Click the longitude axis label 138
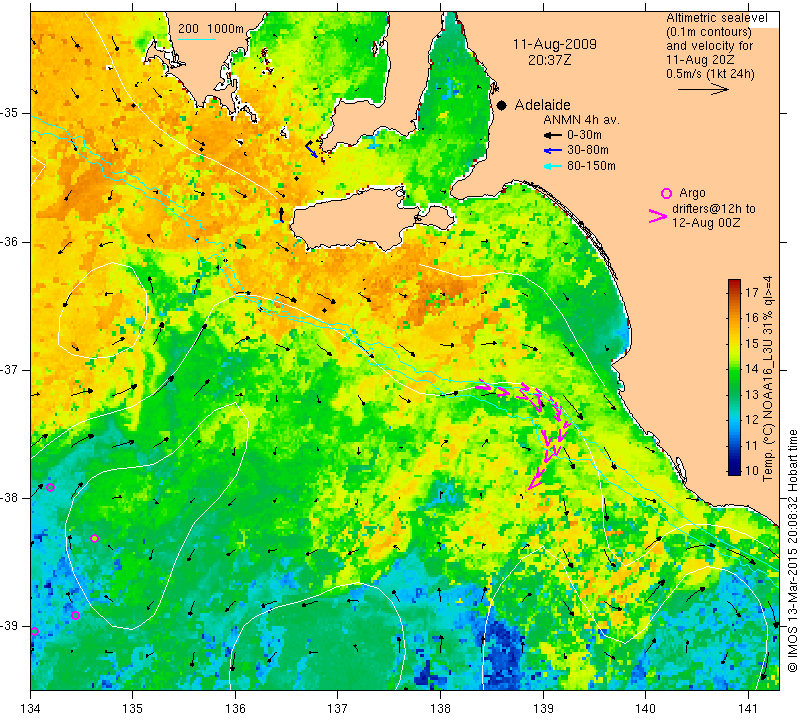 (440, 709)
